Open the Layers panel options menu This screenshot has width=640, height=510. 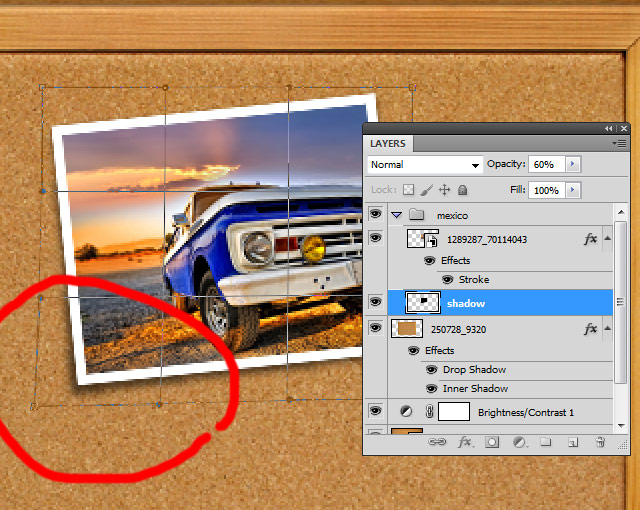pyautogui.click(x=621, y=144)
